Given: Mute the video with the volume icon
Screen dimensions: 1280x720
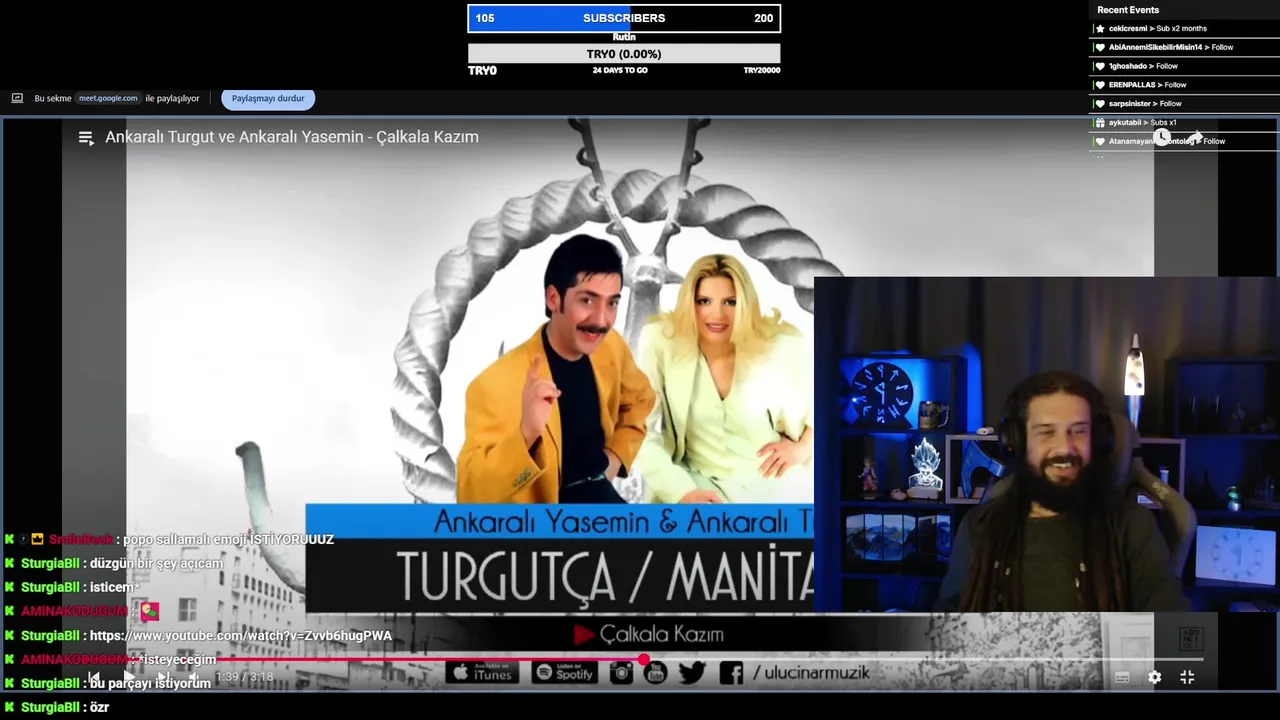Looking at the screenshot, I should point(194,677).
